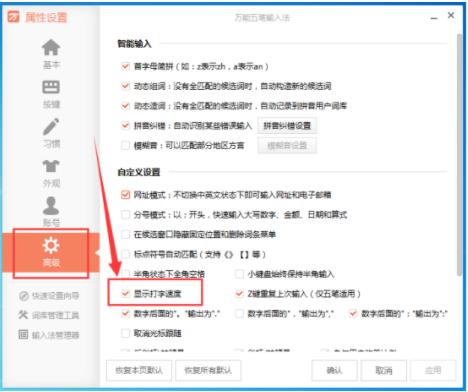Open the 基本 (home) settings page
The image size is (468, 392).
point(51,54)
